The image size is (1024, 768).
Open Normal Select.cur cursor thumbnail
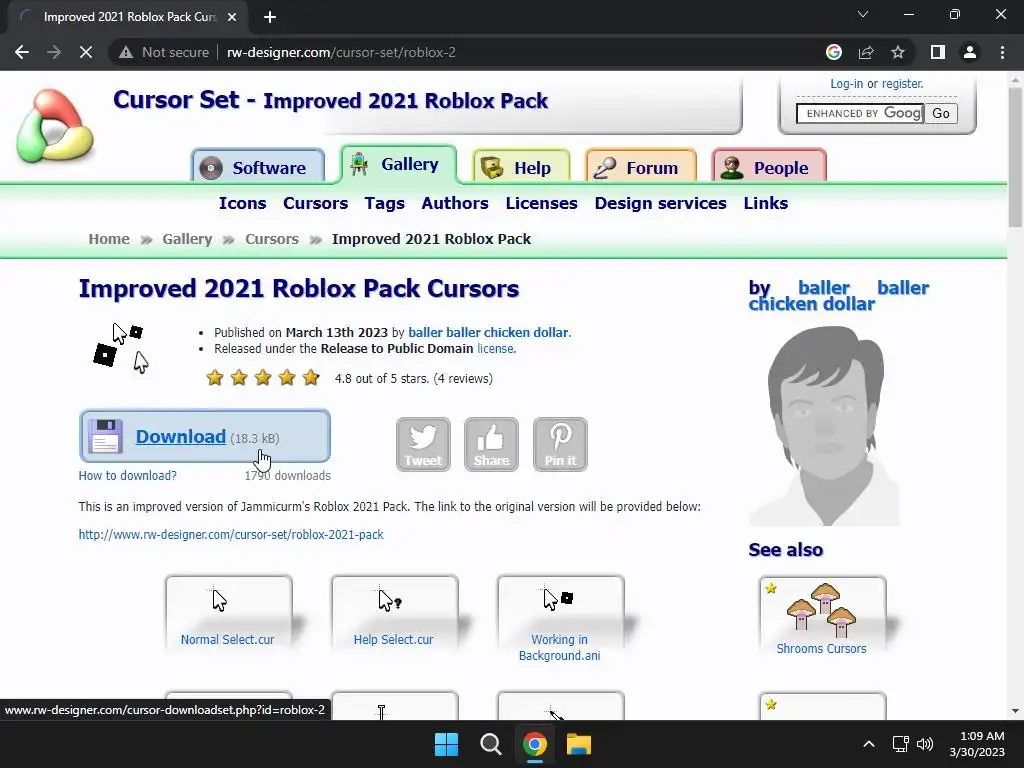228,613
